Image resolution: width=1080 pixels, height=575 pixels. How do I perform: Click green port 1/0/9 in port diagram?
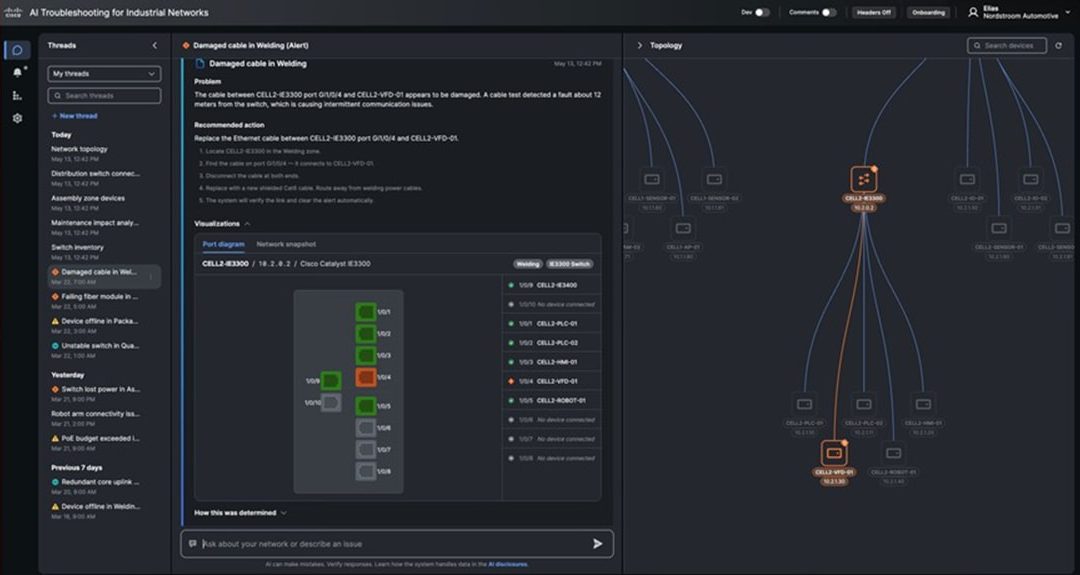coord(331,380)
